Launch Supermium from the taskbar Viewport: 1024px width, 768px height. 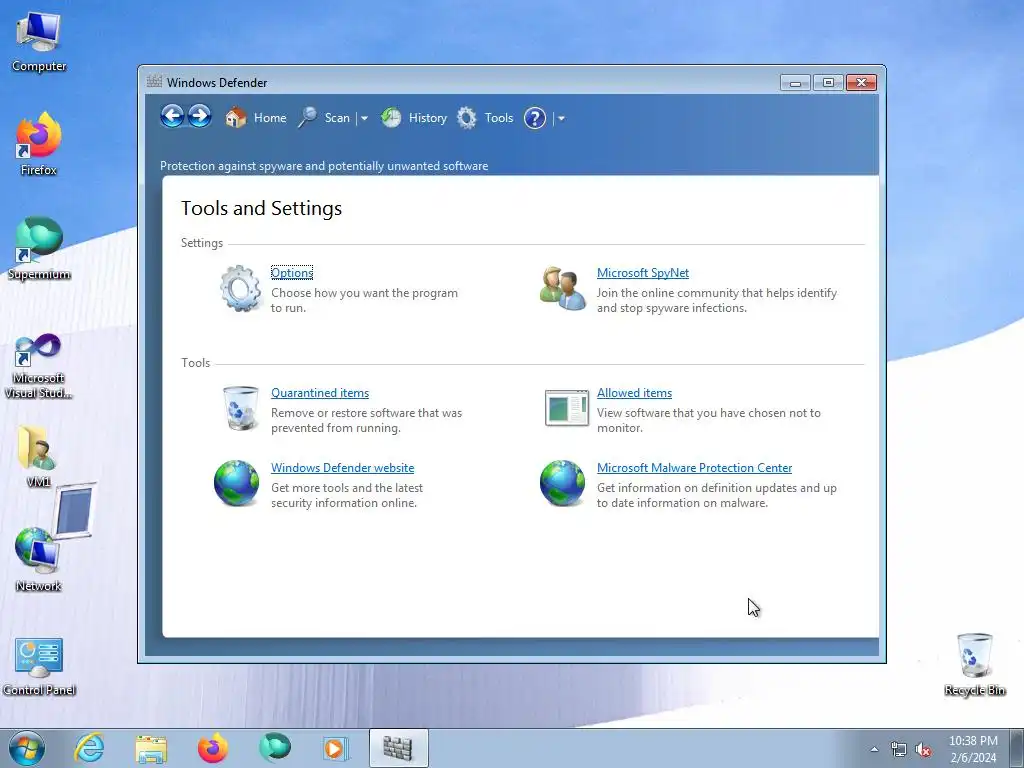click(275, 748)
